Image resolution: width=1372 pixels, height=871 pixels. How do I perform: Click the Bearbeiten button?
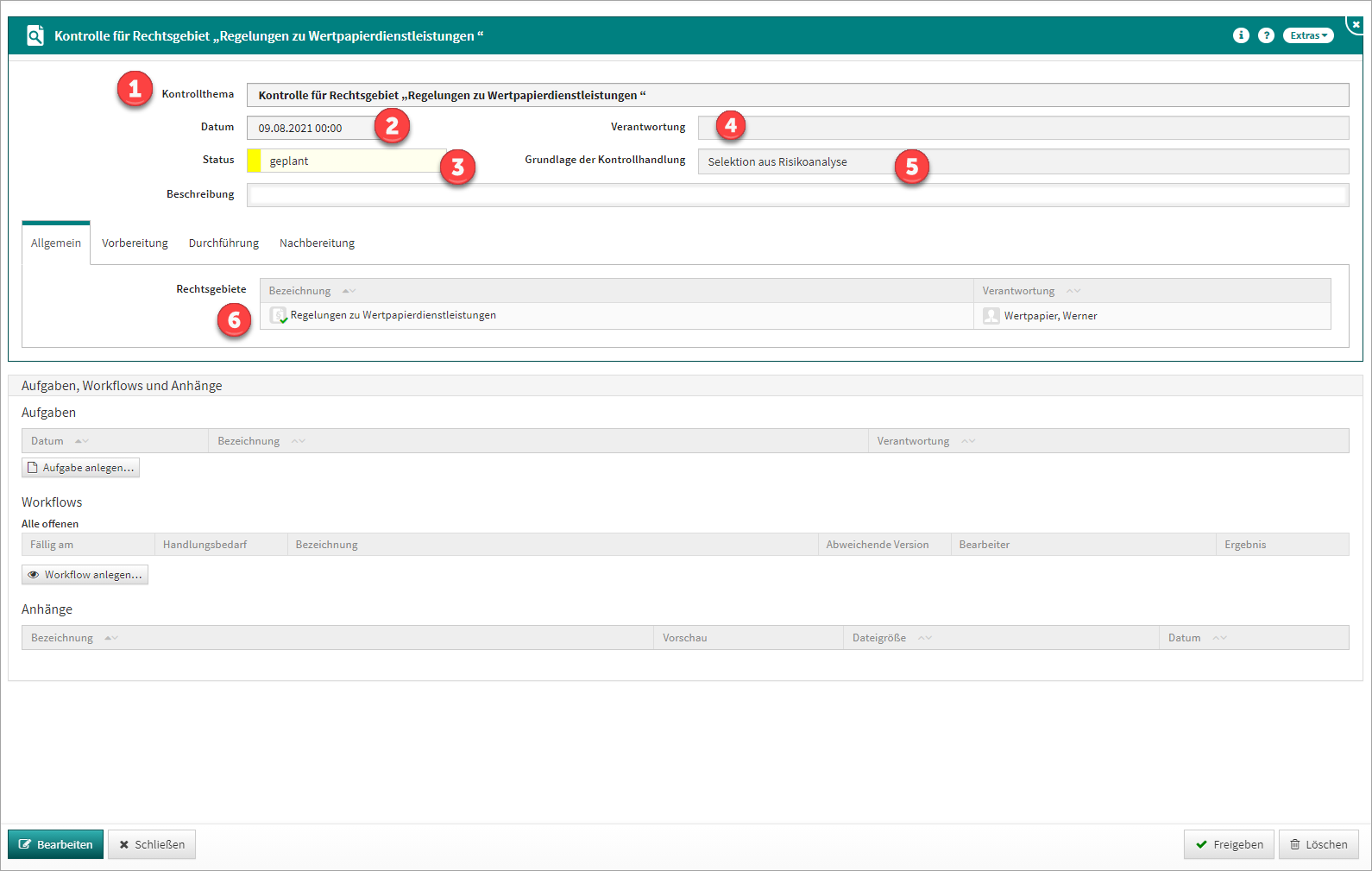(x=56, y=844)
